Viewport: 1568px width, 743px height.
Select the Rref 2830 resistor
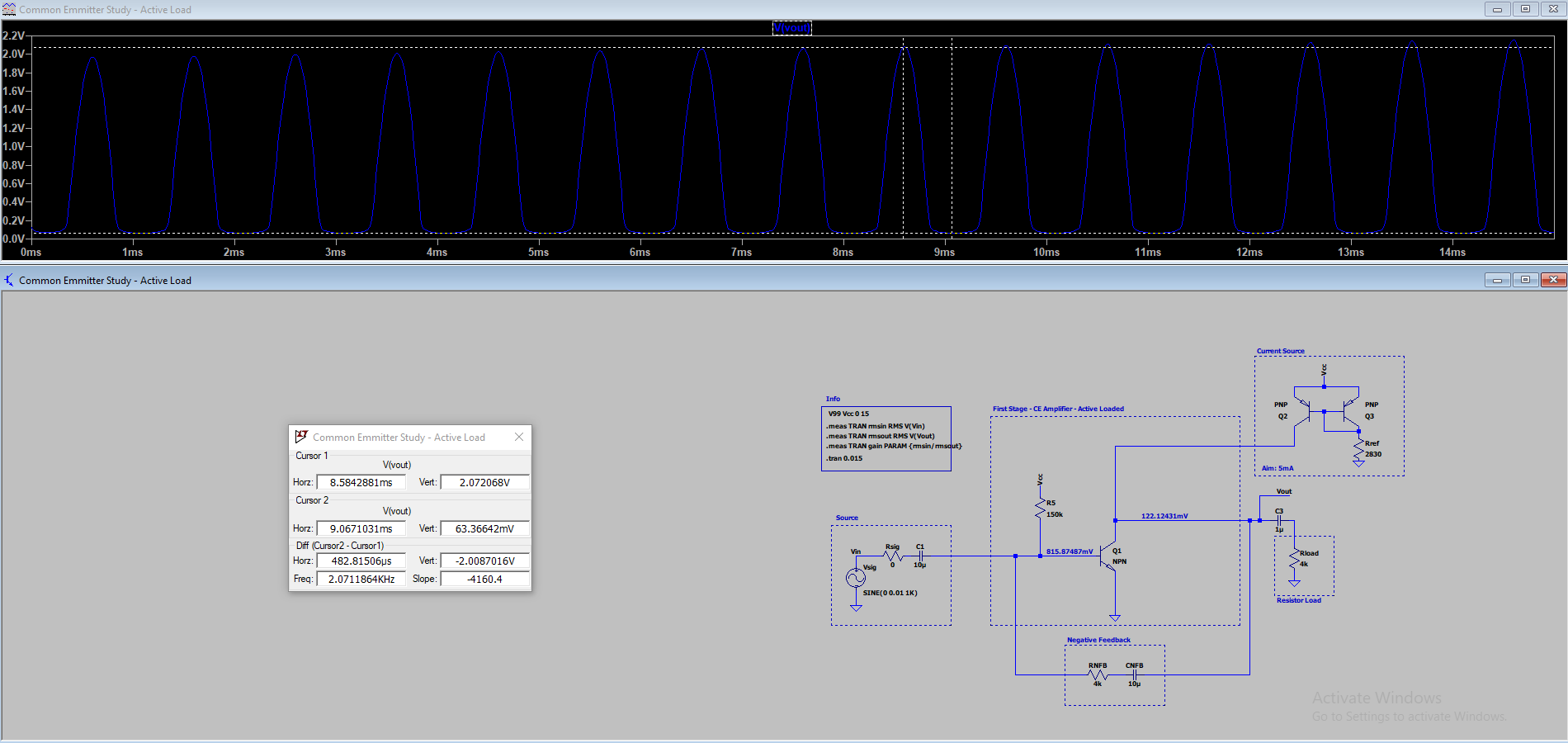pyautogui.click(x=1358, y=449)
